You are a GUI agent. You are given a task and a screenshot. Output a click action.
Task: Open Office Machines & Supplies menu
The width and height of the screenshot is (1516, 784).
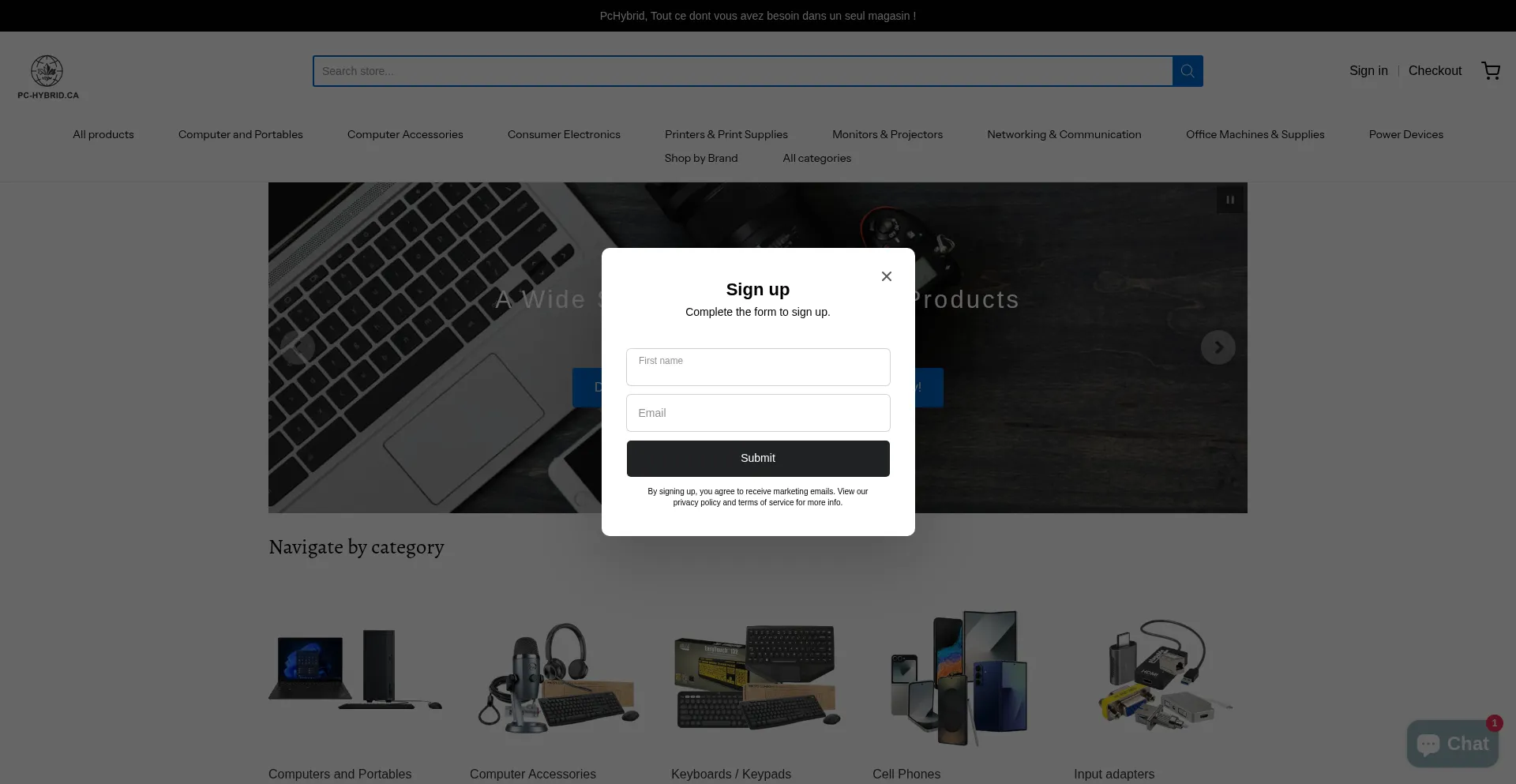(1255, 135)
